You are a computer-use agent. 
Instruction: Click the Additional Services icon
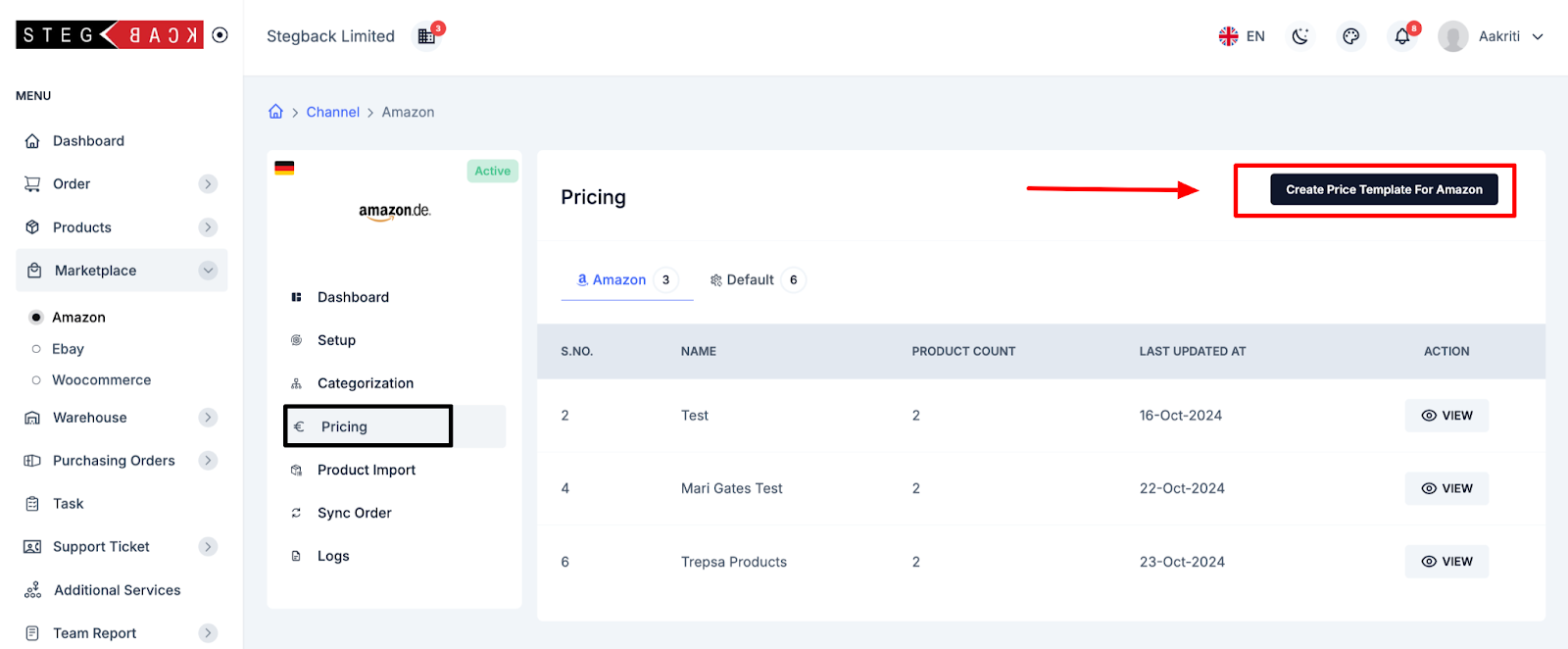click(x=32, y=590)
